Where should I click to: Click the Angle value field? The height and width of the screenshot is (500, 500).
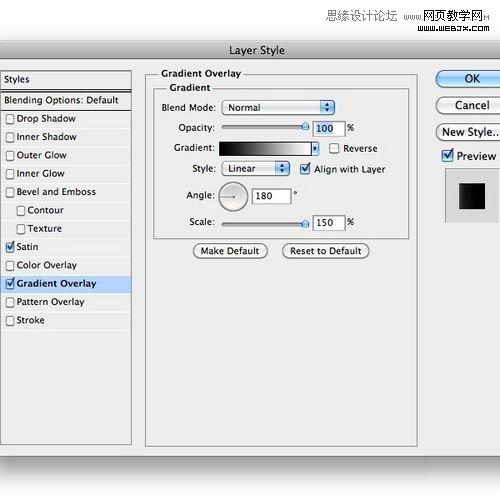271,196
